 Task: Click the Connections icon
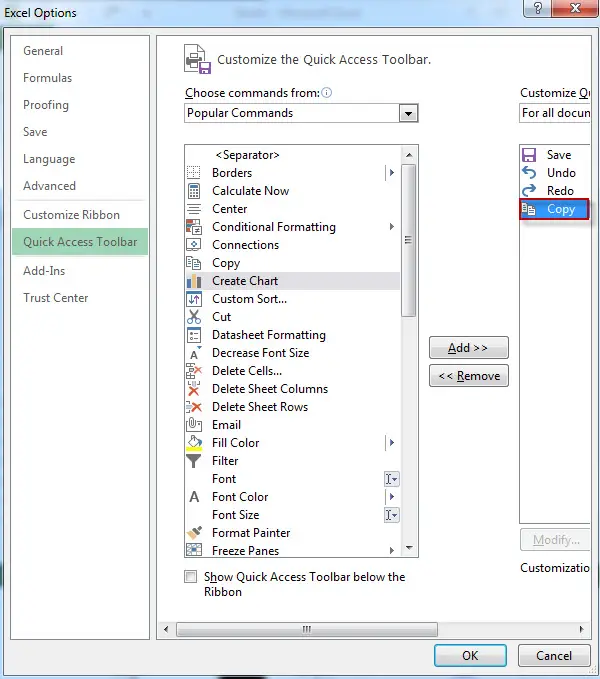194,245
